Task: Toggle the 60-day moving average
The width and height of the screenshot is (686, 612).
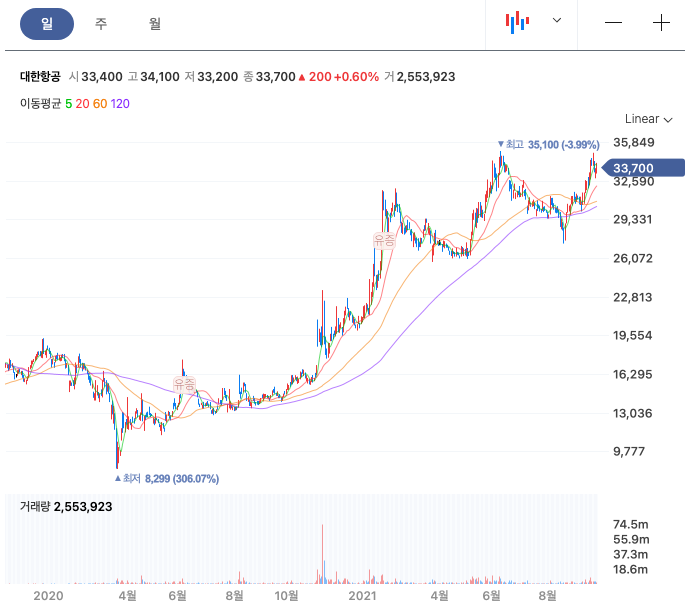Action: [100, 104]
